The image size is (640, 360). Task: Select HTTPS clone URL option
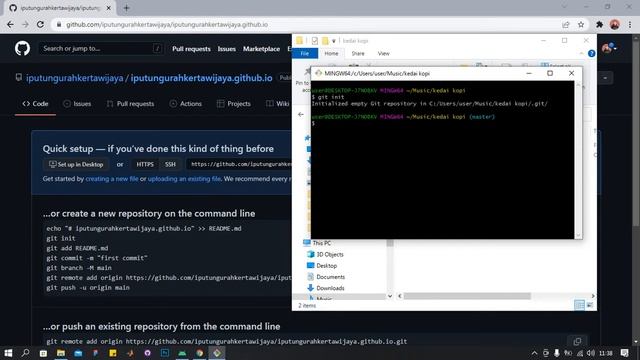click(x=145, y=164)
